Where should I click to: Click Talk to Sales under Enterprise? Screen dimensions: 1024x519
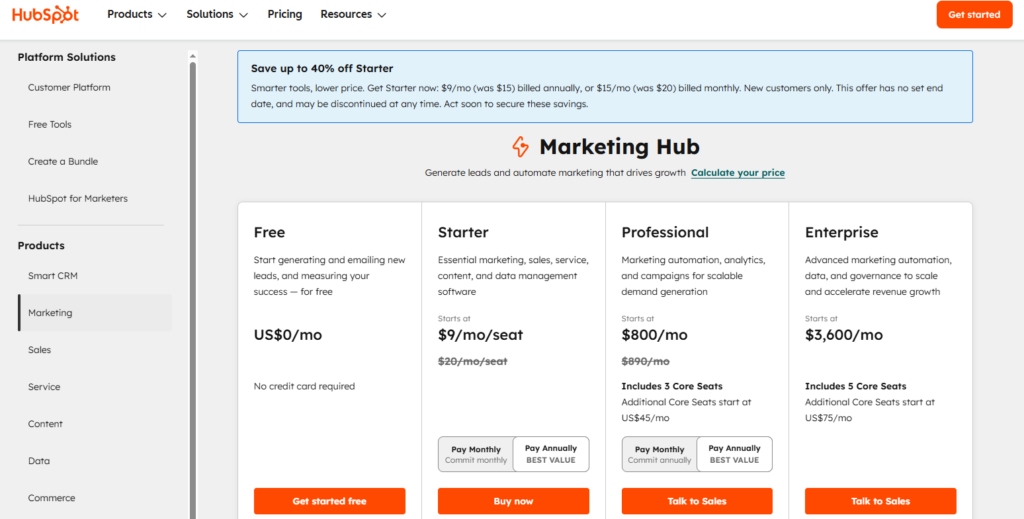pyautogui.click(x=880, y=501)
